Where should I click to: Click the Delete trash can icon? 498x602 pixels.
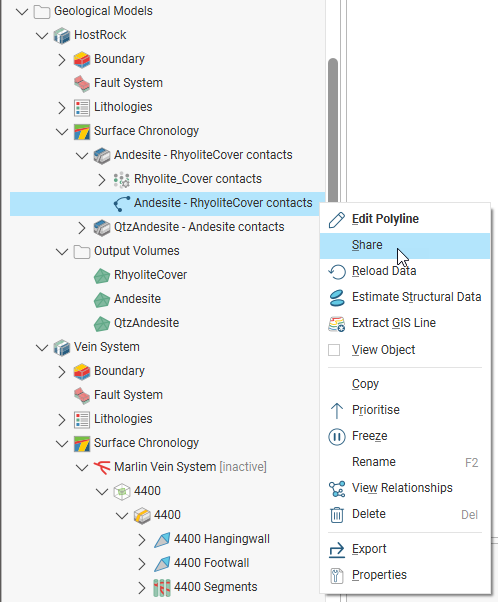pos(337,514)
